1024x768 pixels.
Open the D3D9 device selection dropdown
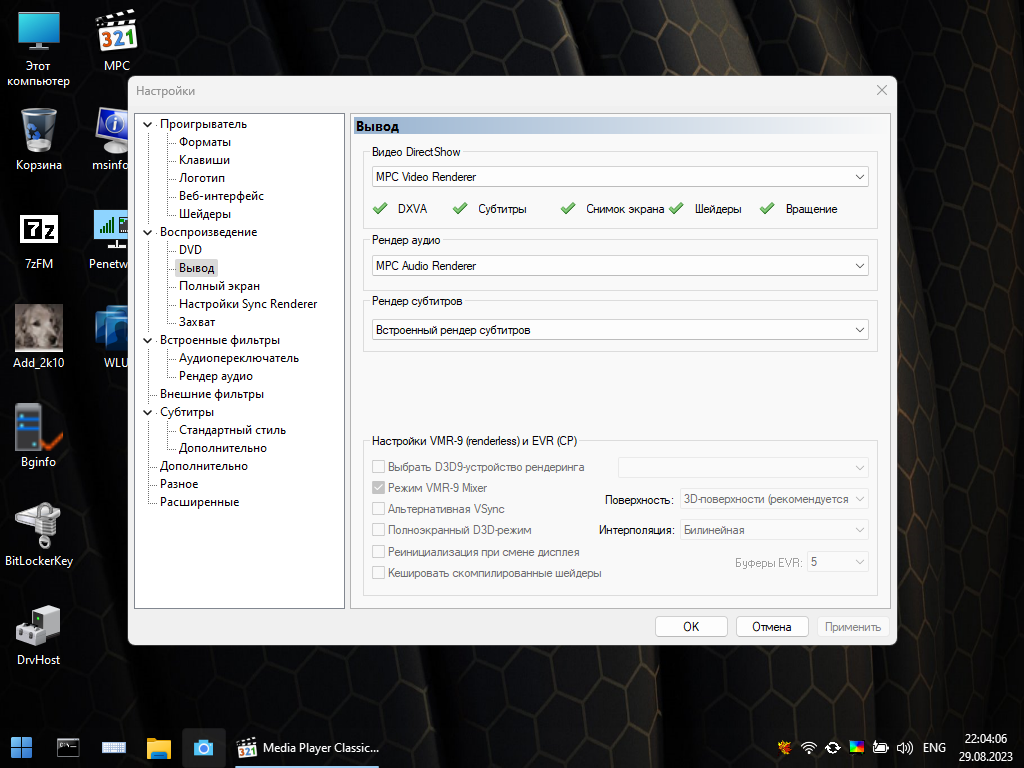pyautogui.click(x=743, y=468)
